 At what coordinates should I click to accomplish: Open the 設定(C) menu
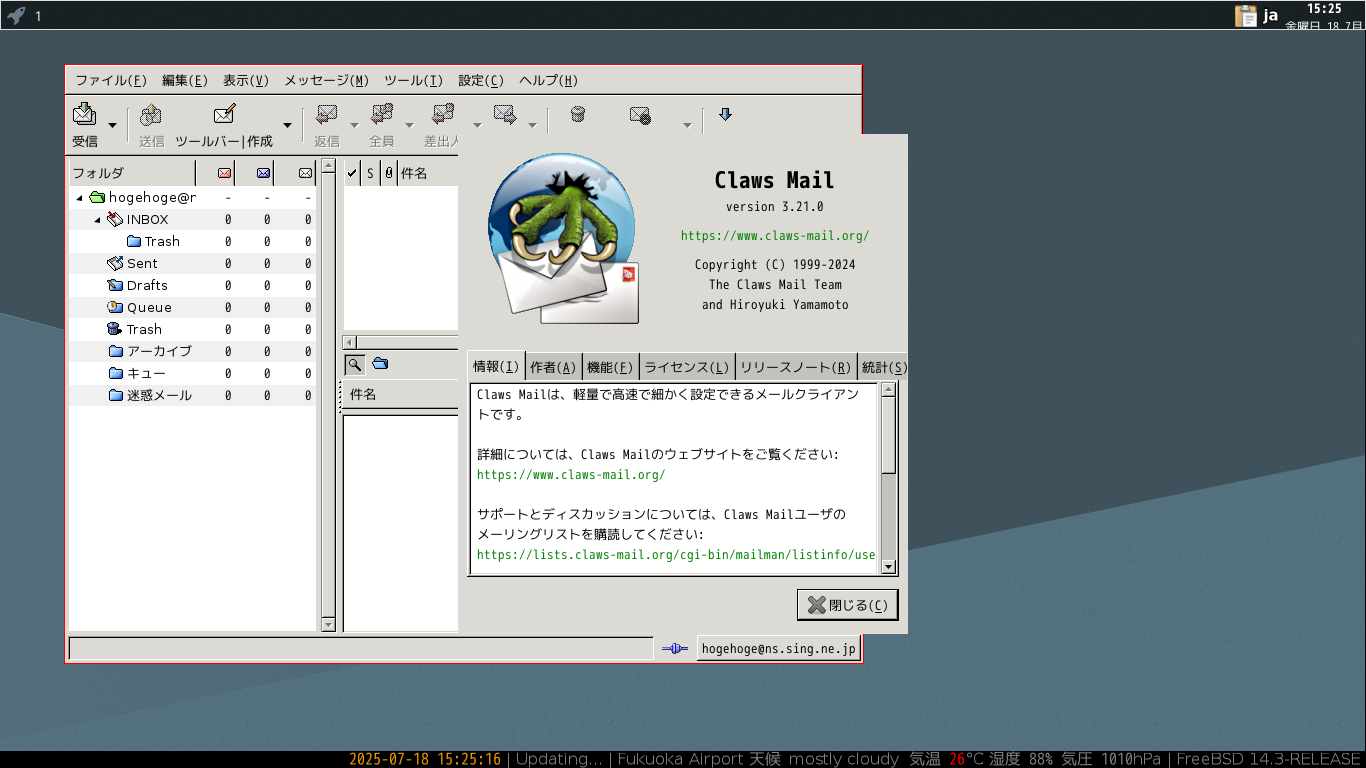pos(481,81)
